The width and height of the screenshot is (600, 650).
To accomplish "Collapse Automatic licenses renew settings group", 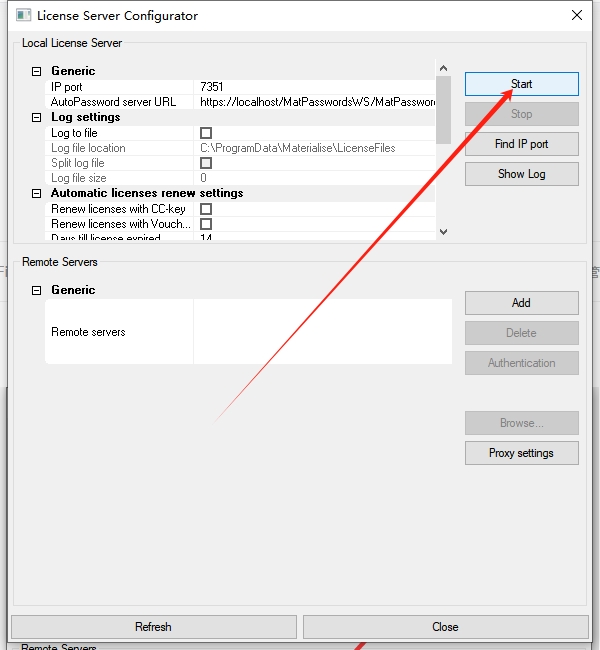I will tap(36, 194).
